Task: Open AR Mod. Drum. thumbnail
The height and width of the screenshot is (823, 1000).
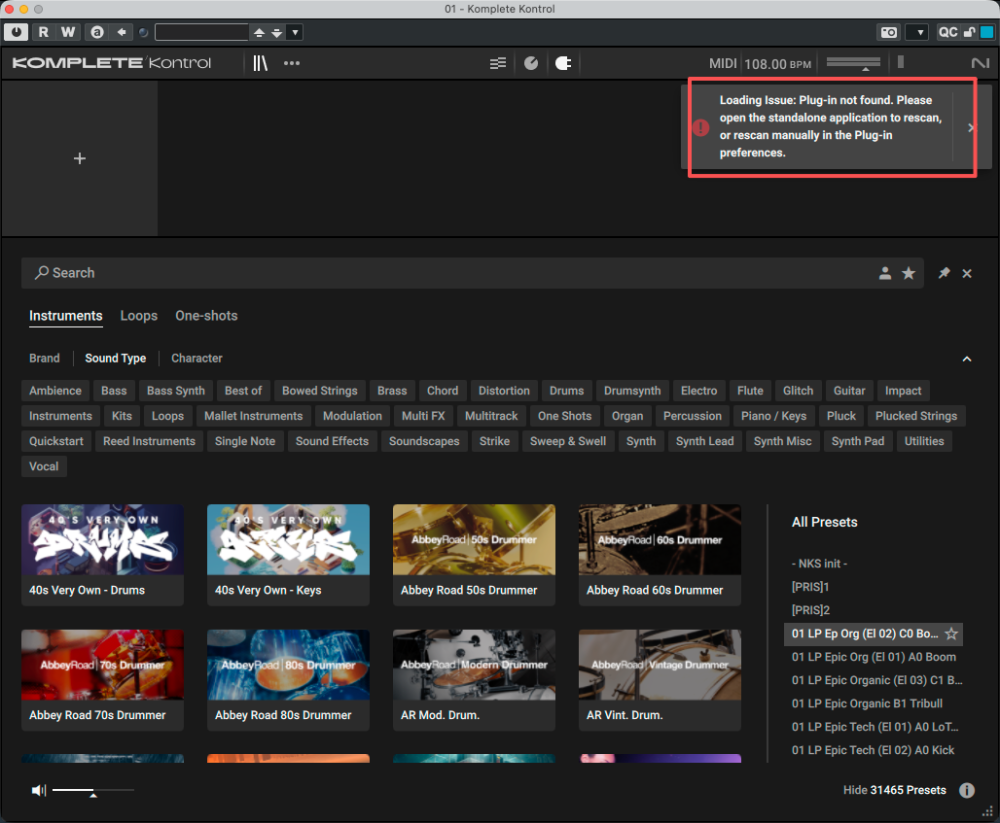Action: pyautogui.click(x=474, y=680)
